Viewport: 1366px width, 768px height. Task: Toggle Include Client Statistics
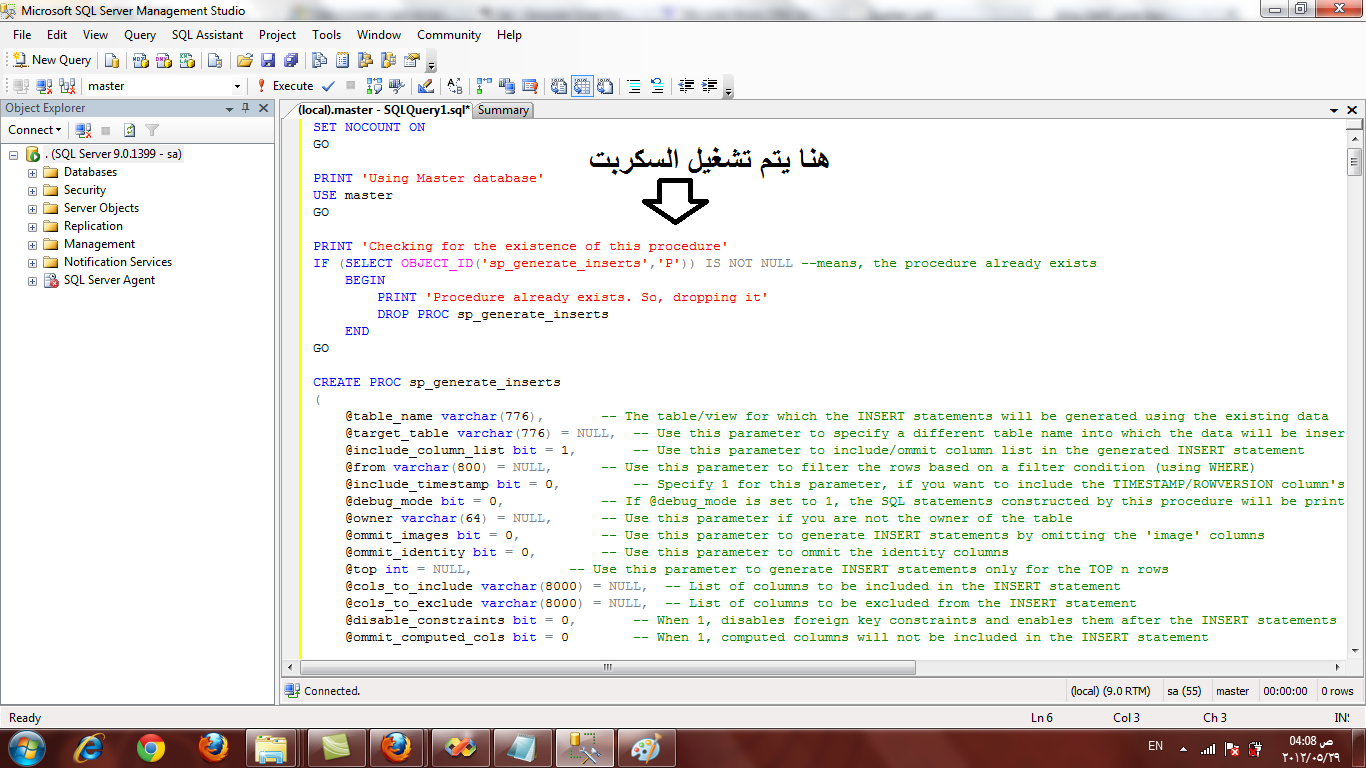[x=507, y=86]
